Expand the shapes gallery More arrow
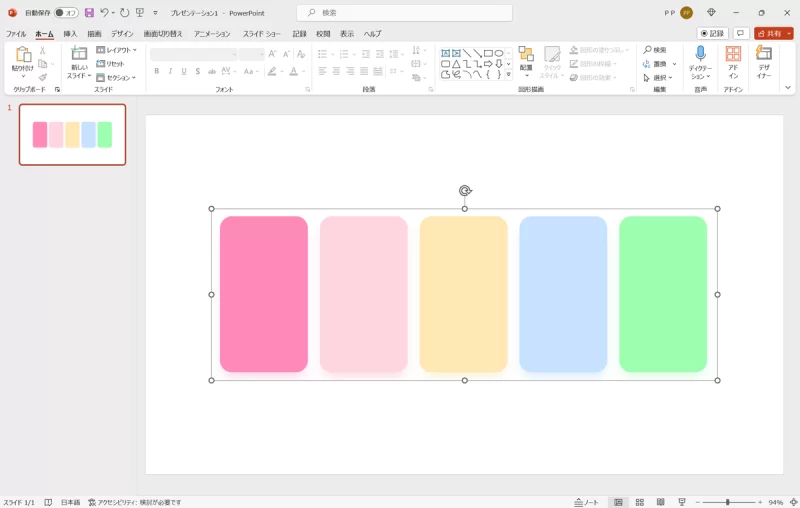800x508 pixels. [x=508, y=75]
